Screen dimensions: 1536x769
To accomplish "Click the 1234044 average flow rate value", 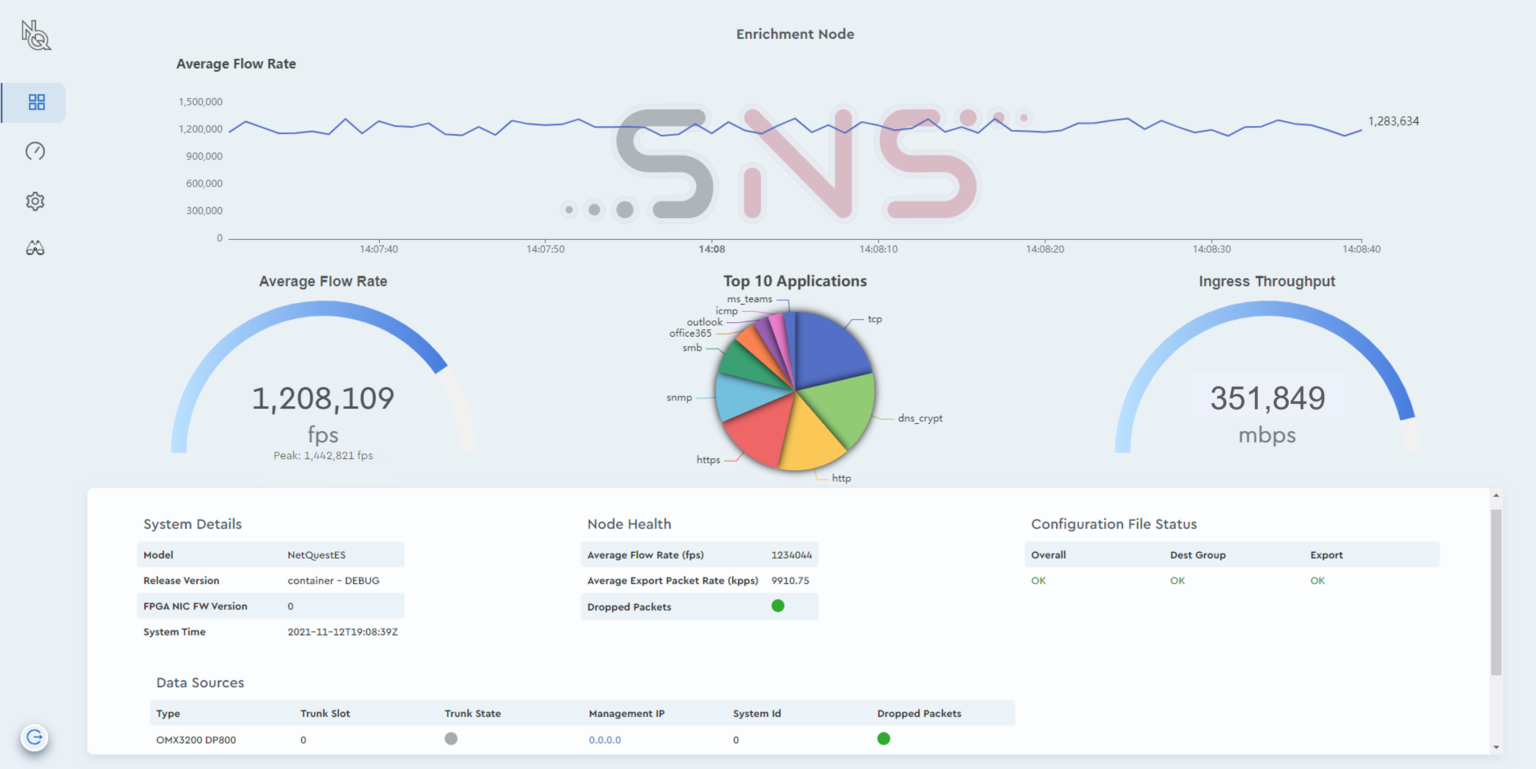I will click(x=791, y=555).
